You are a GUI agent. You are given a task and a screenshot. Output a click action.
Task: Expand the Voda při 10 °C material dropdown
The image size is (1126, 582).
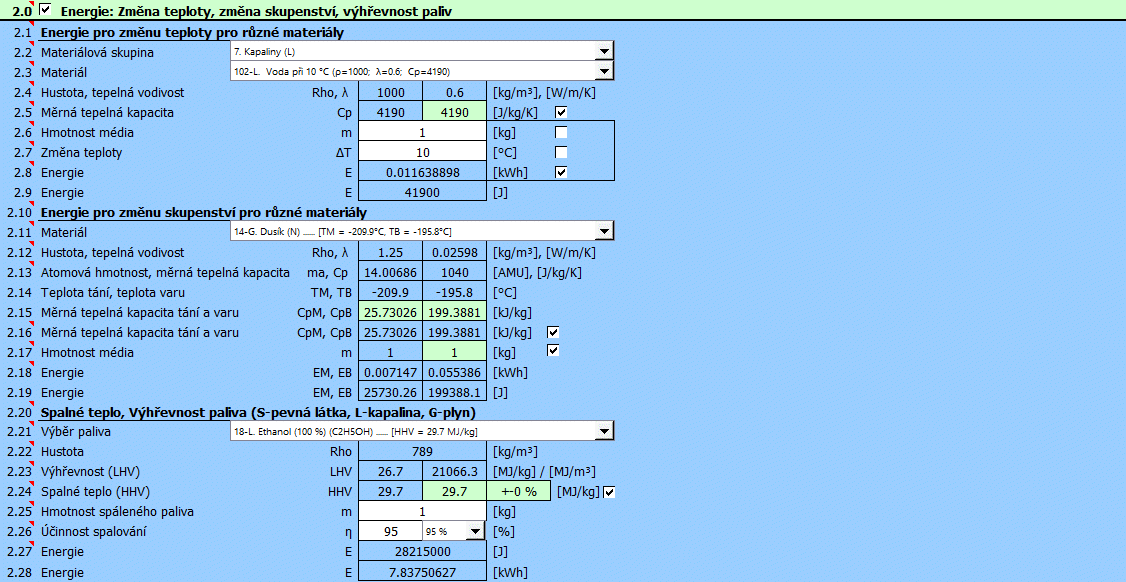coord(603,72)
